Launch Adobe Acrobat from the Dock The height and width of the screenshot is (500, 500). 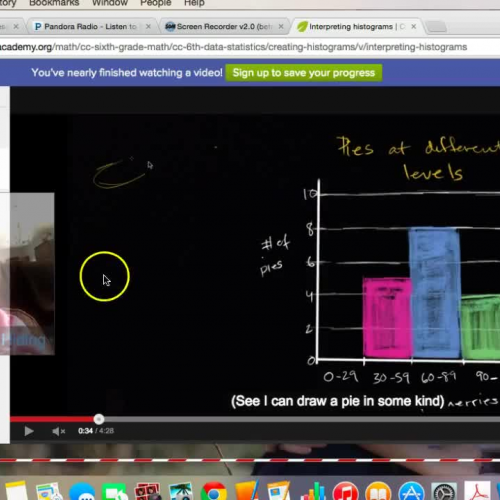coord(477,491)
